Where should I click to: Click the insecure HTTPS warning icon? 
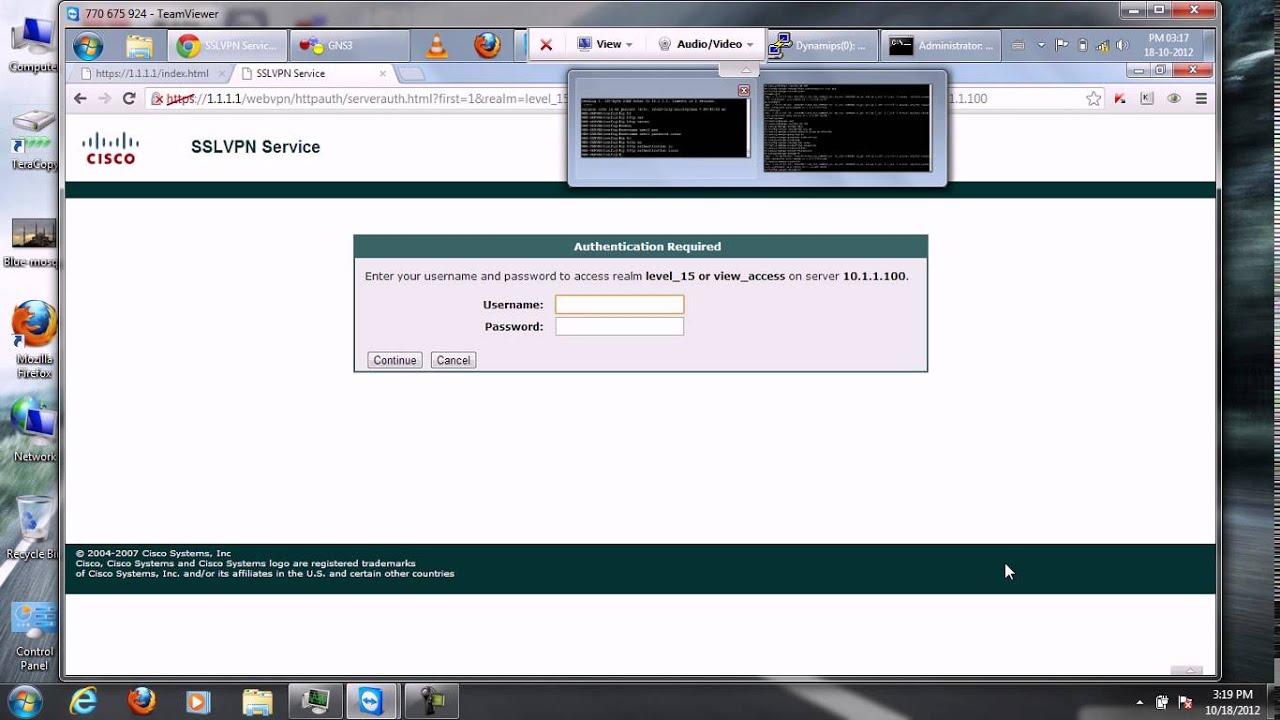point(157,99)
